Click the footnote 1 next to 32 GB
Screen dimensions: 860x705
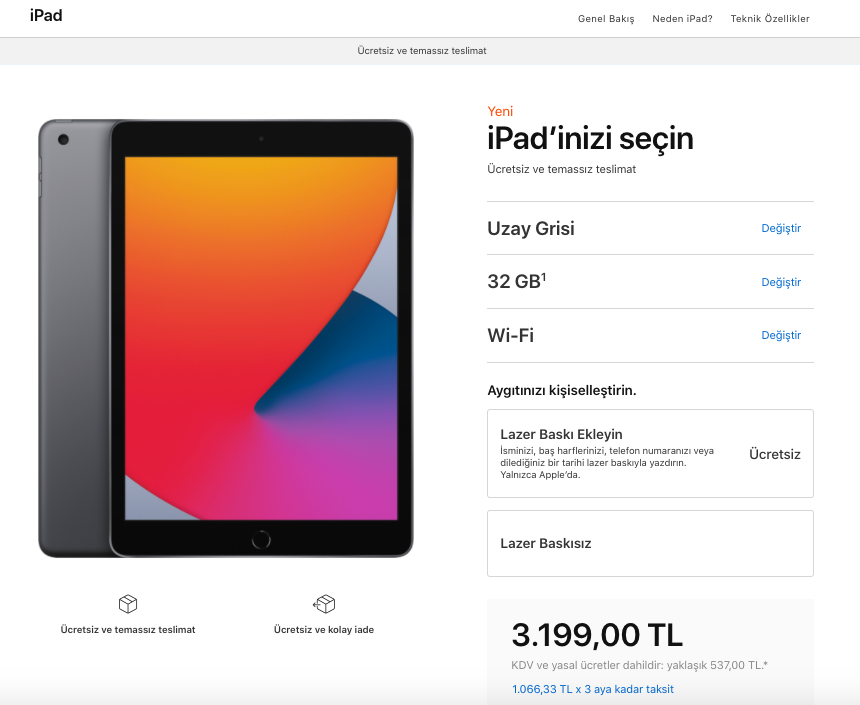(x=544, y=276)
